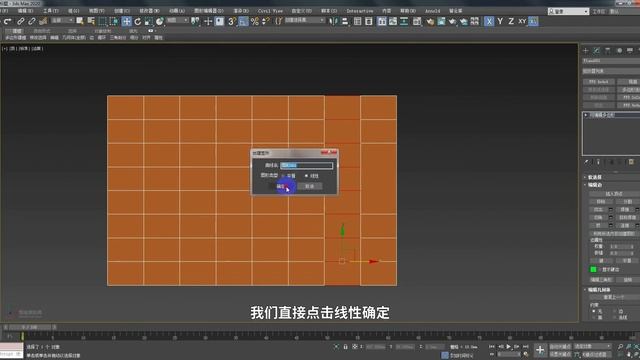Viewport: 640px width, 360px height.
Task: Click the 插入顶点 button
Action: click(614, 194)
